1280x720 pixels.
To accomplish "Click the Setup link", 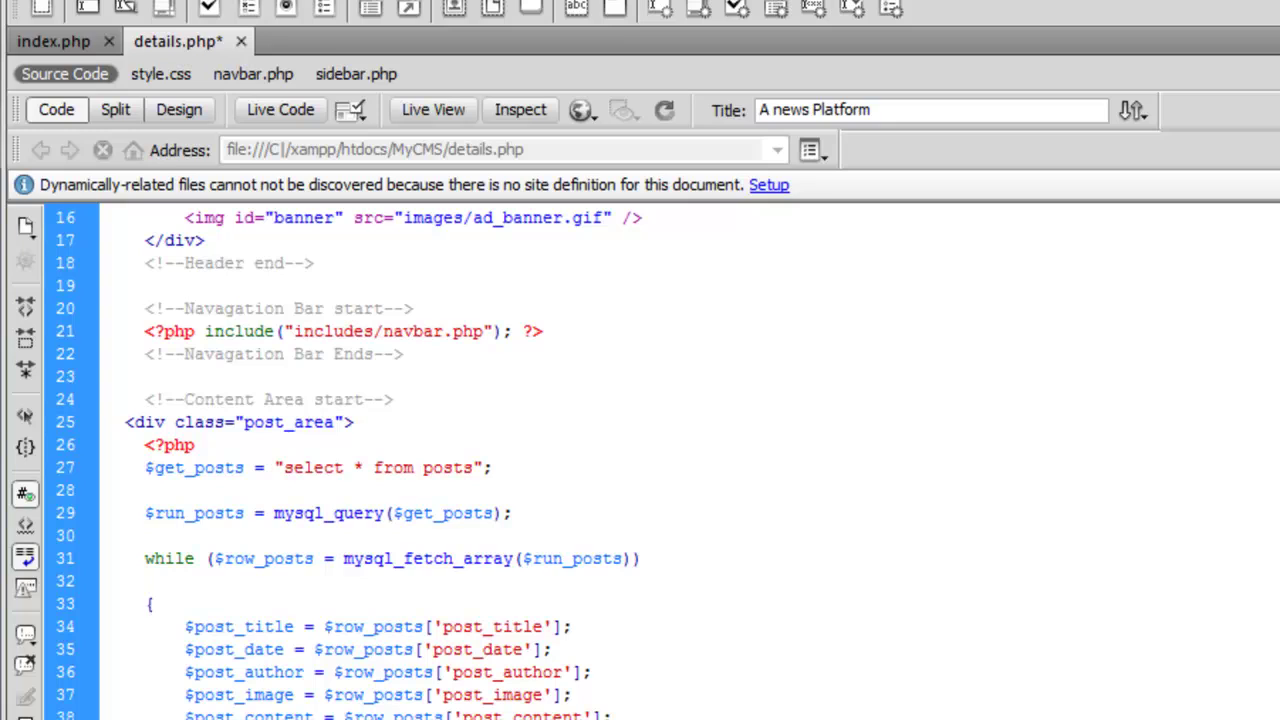I will [769, 185].
